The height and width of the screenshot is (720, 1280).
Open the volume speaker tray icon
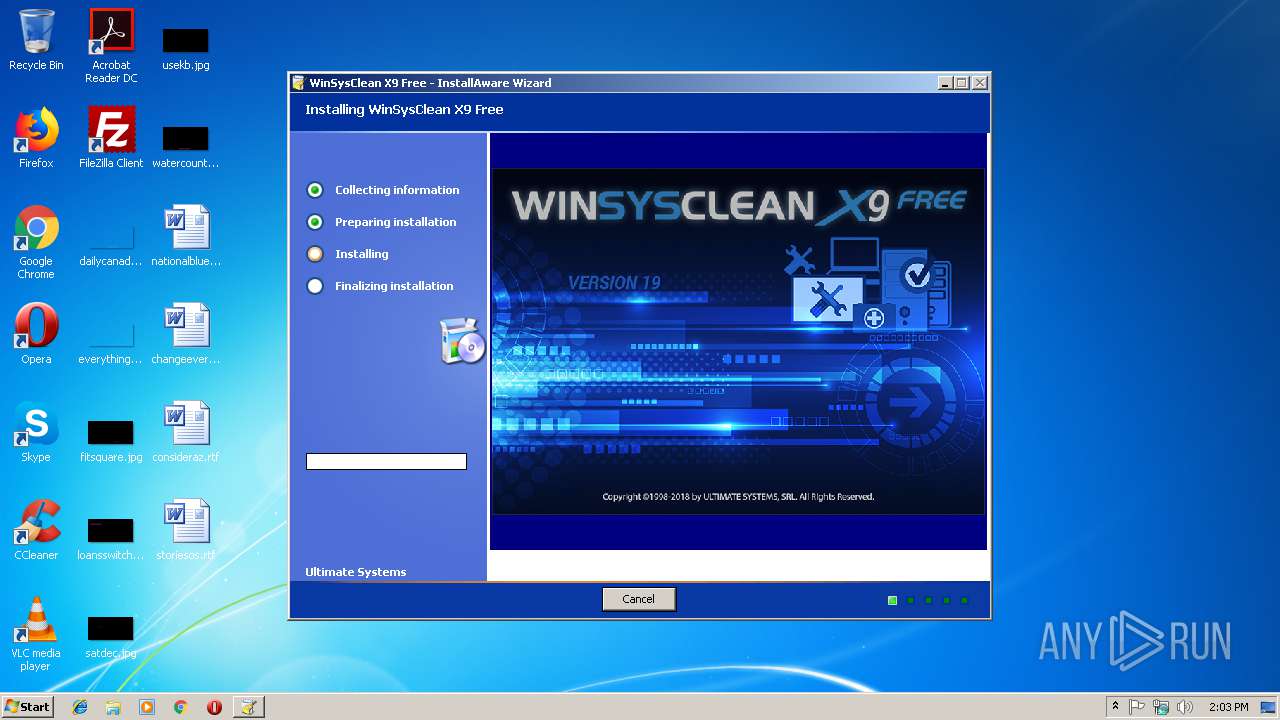pyautogui.click(x=1185, y=707)
